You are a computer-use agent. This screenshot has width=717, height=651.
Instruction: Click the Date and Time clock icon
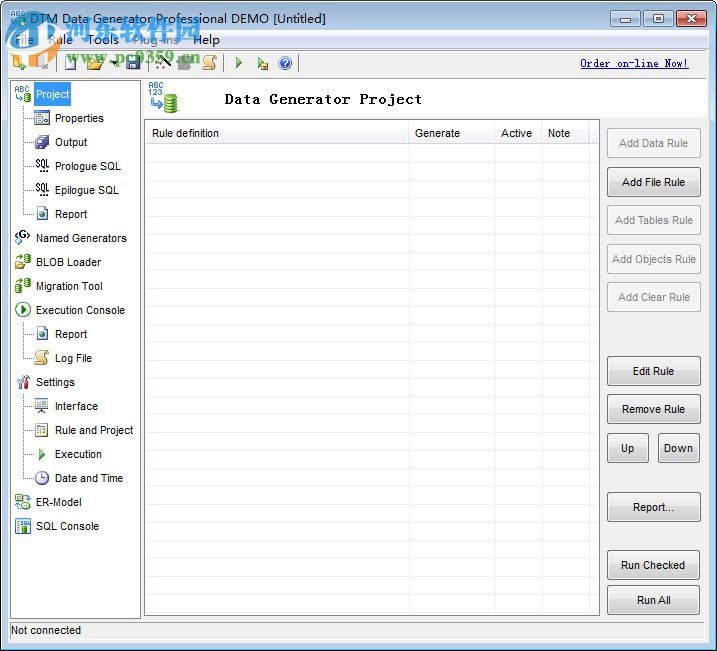(x=42, y=478)
